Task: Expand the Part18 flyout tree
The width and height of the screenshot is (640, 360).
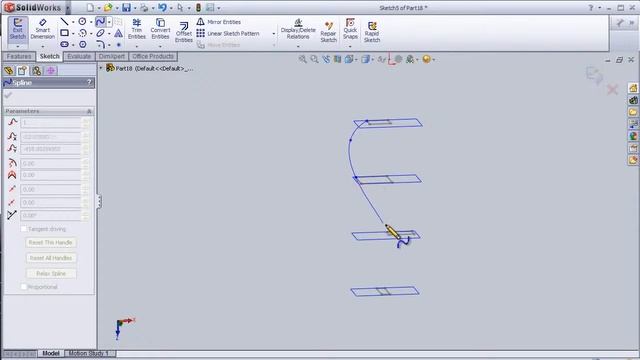Action: tap(101, 68)
